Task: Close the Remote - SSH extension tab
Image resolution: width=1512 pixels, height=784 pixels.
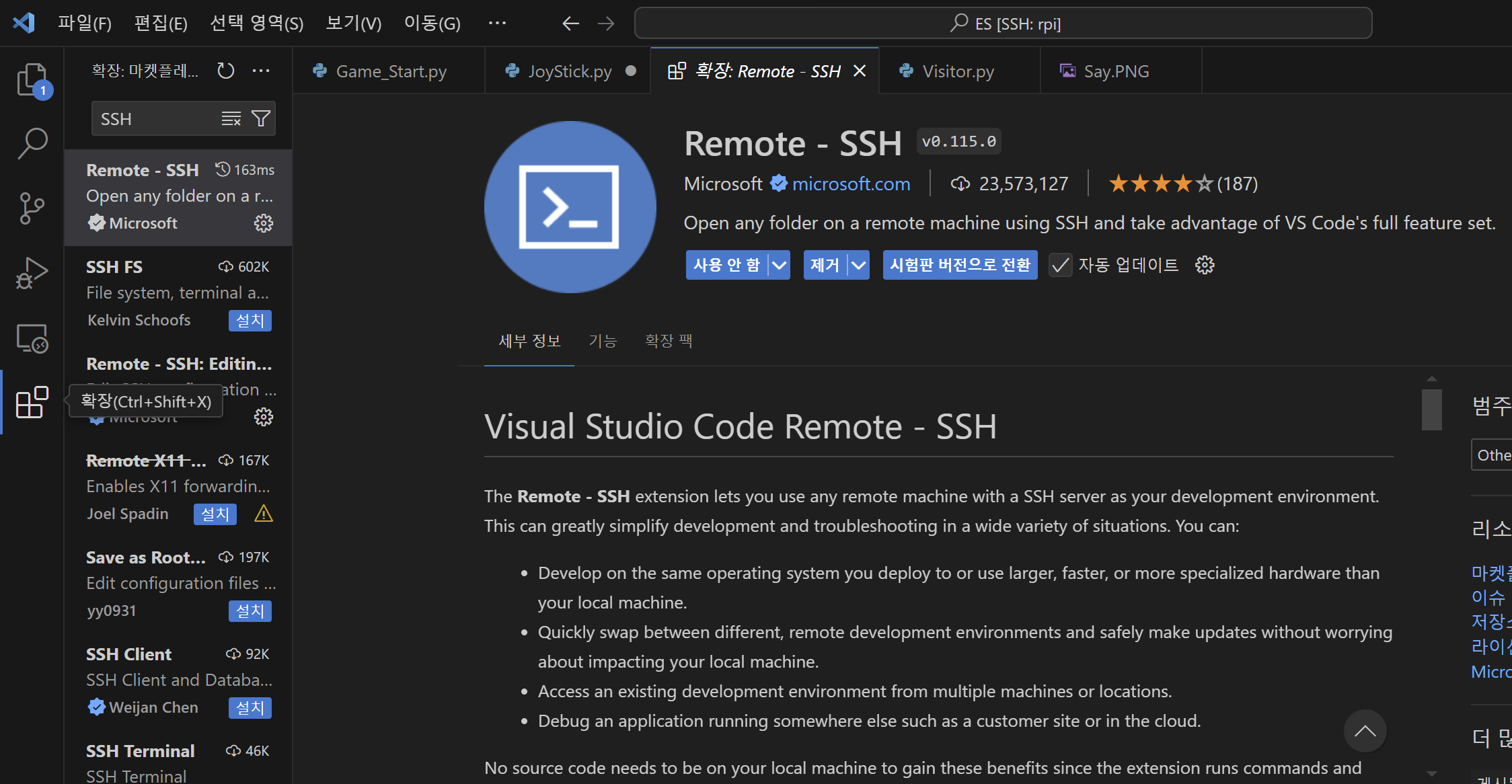Action: coord(860,71)
